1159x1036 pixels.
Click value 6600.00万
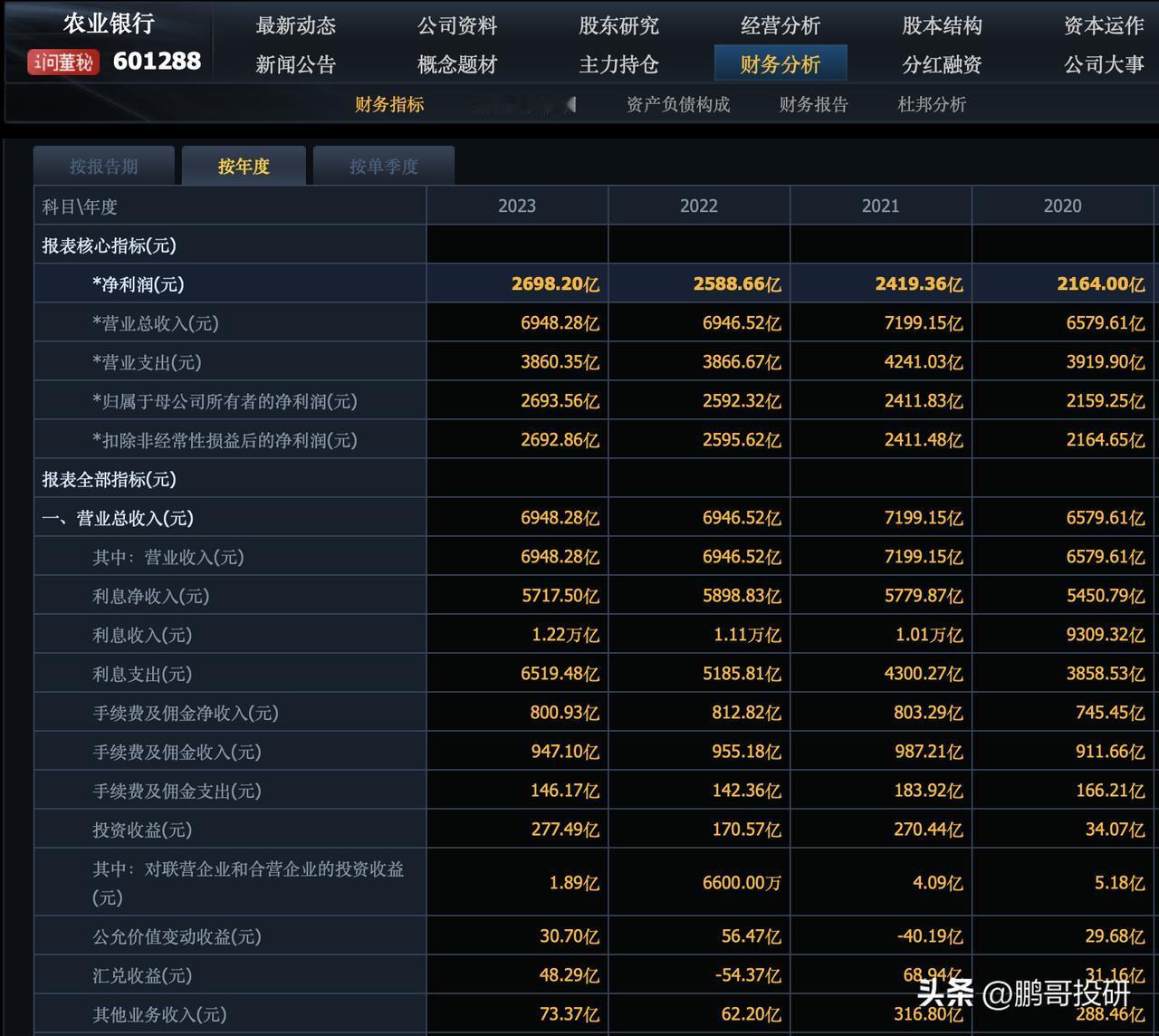742,881
